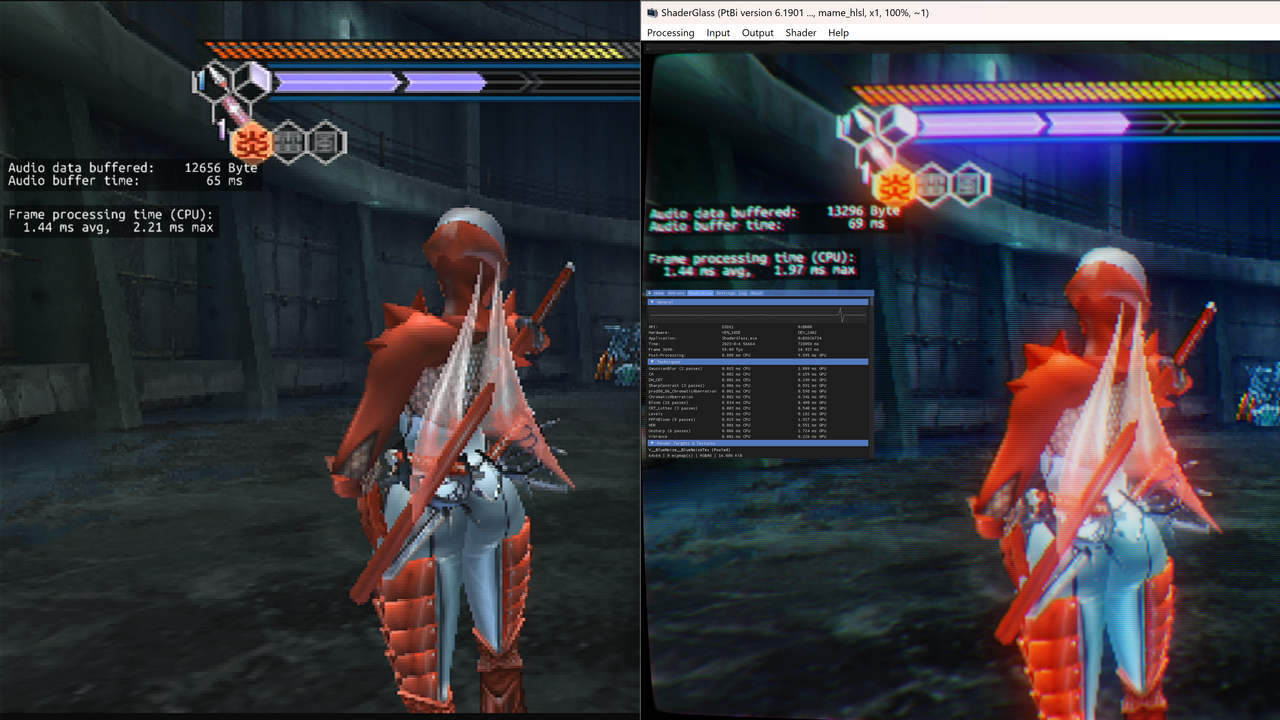Click the ShaderGlass title bar app icon
Screen dimensions: 1280x720
click(x=652, y=12)
